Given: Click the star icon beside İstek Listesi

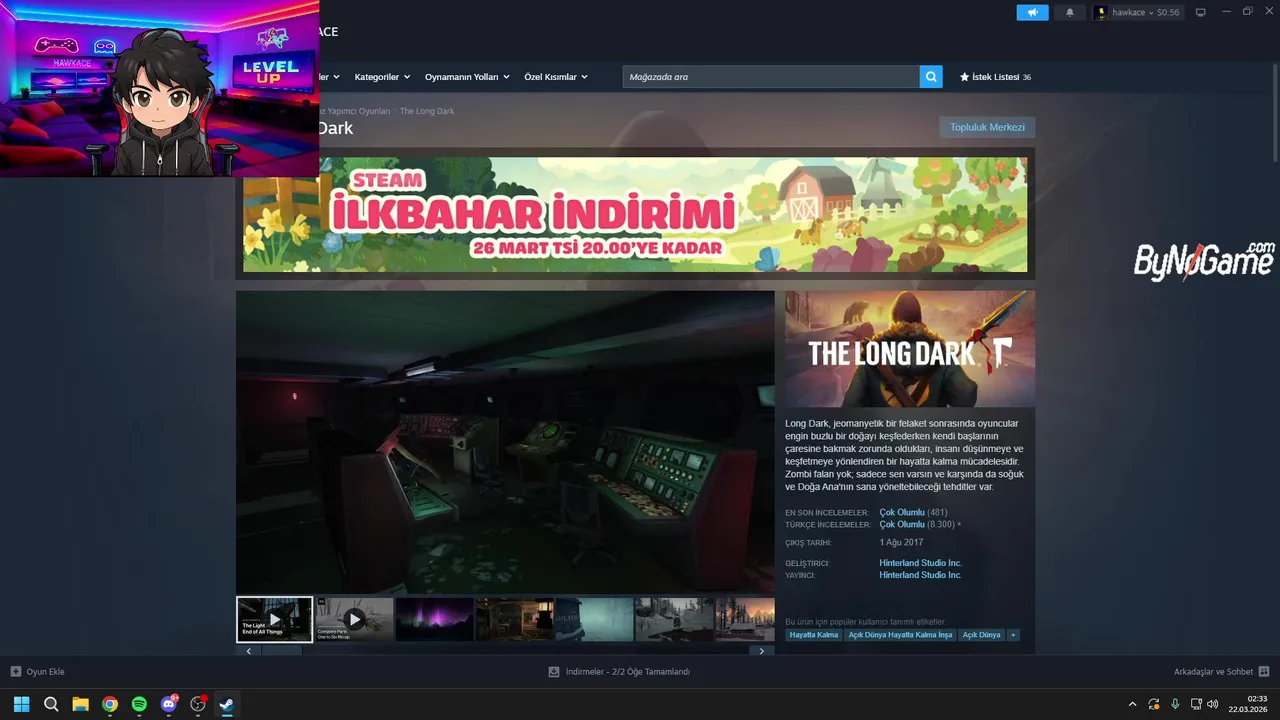Looking at the screenshot, I should (964, 77).
